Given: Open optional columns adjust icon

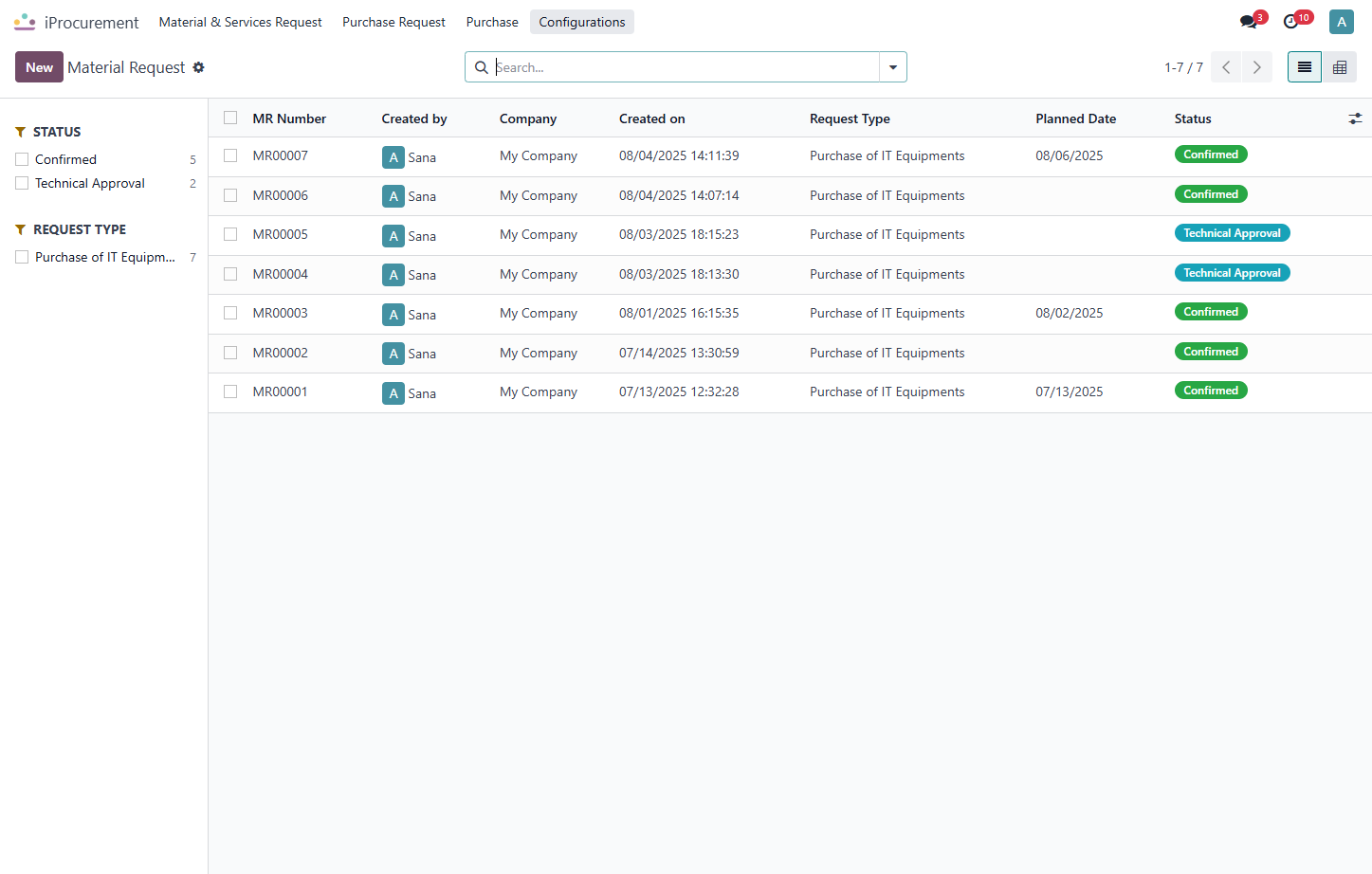Looking at the screenshot, I should (x=1355, y=118).
